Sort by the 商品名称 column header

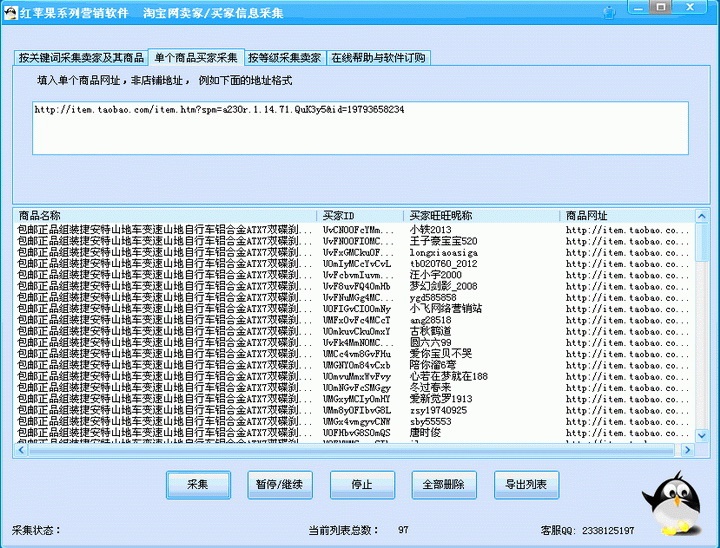165,215
